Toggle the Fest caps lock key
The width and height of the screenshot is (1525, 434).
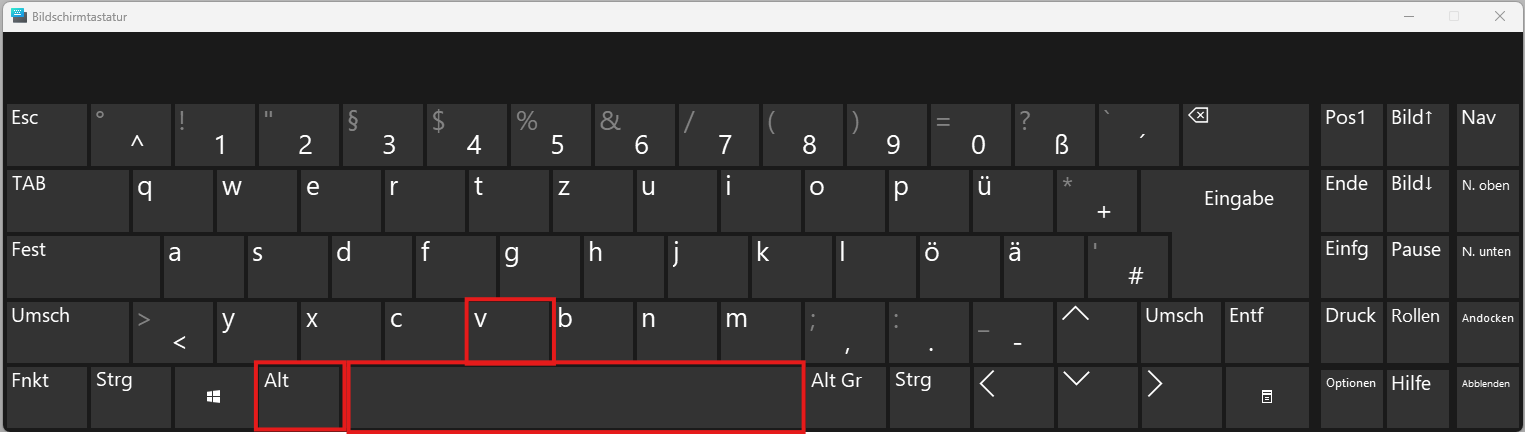click(x=83, y=266)
